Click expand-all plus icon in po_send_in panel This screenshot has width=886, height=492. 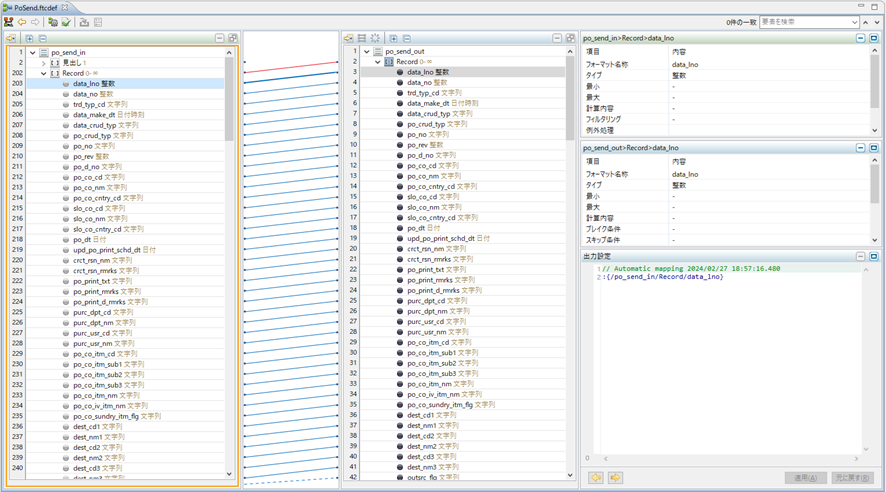click(x=29, y=39)
